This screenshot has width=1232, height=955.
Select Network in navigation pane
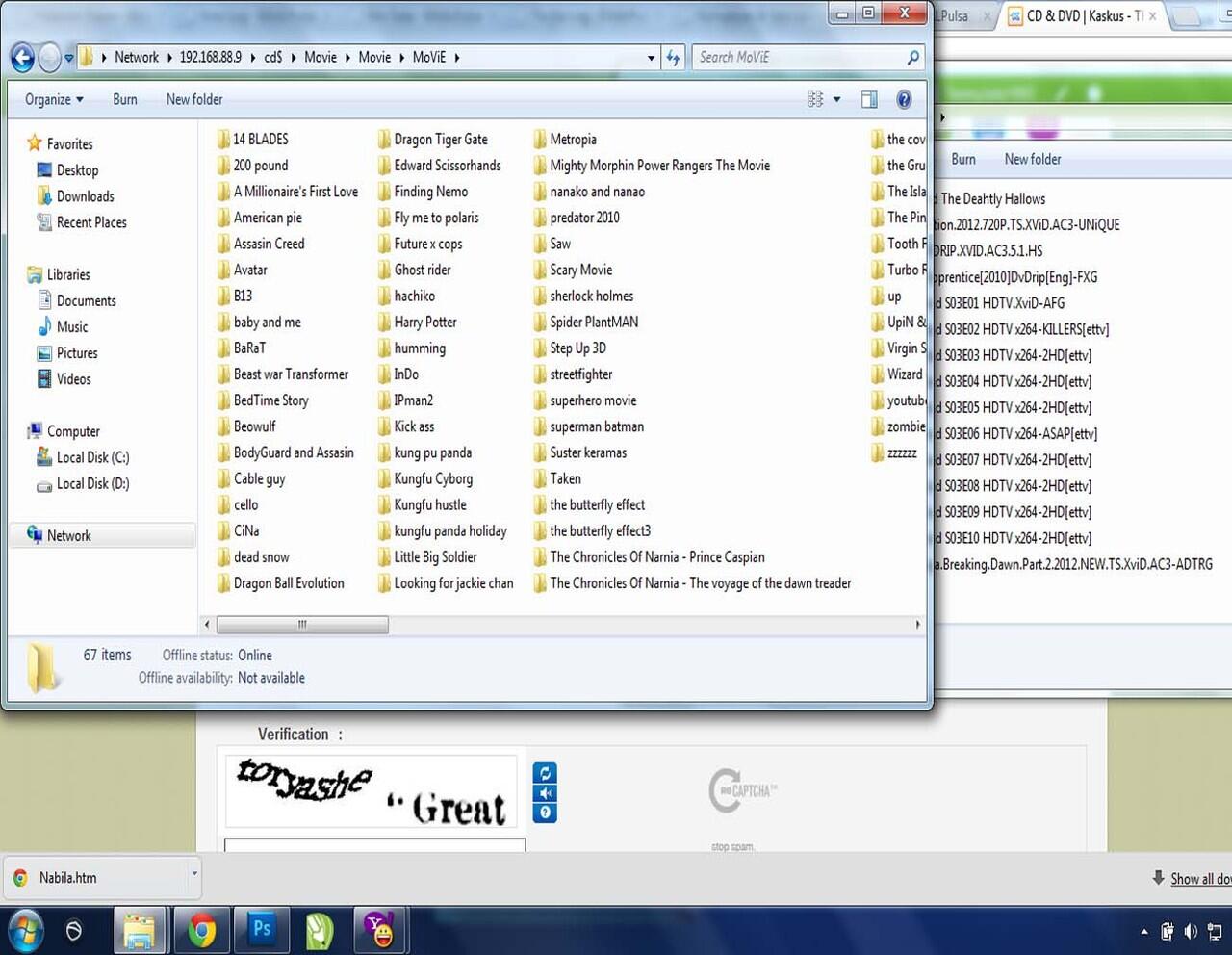(x=103, y=536)
